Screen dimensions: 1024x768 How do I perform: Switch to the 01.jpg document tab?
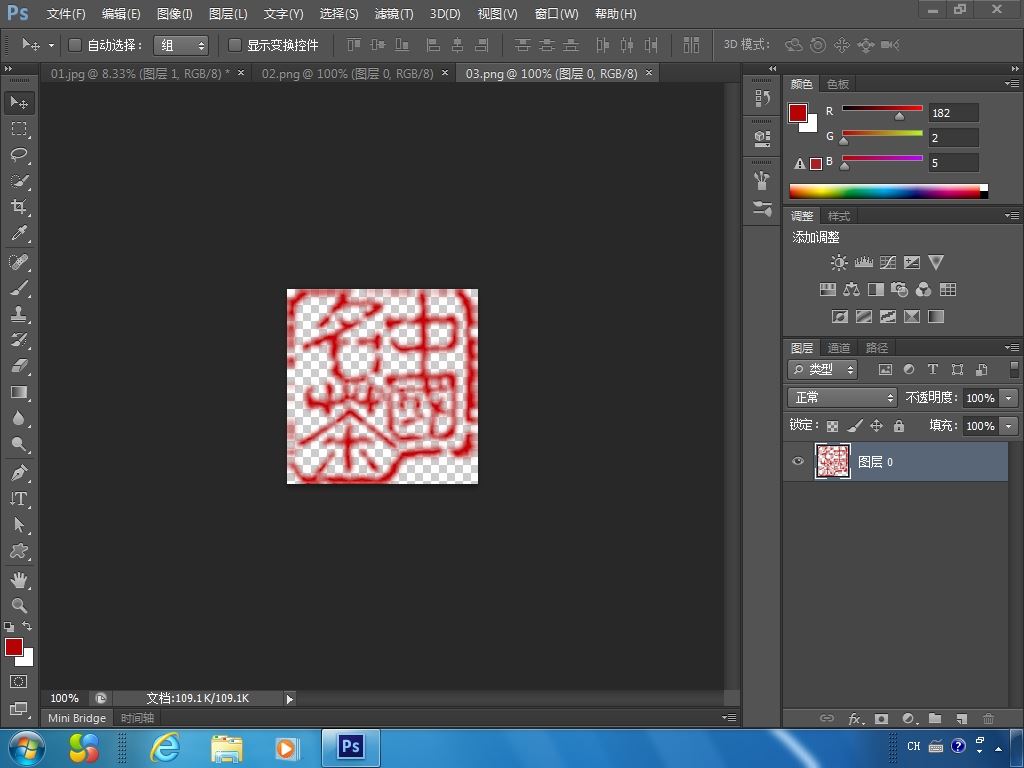coord(140,74)
